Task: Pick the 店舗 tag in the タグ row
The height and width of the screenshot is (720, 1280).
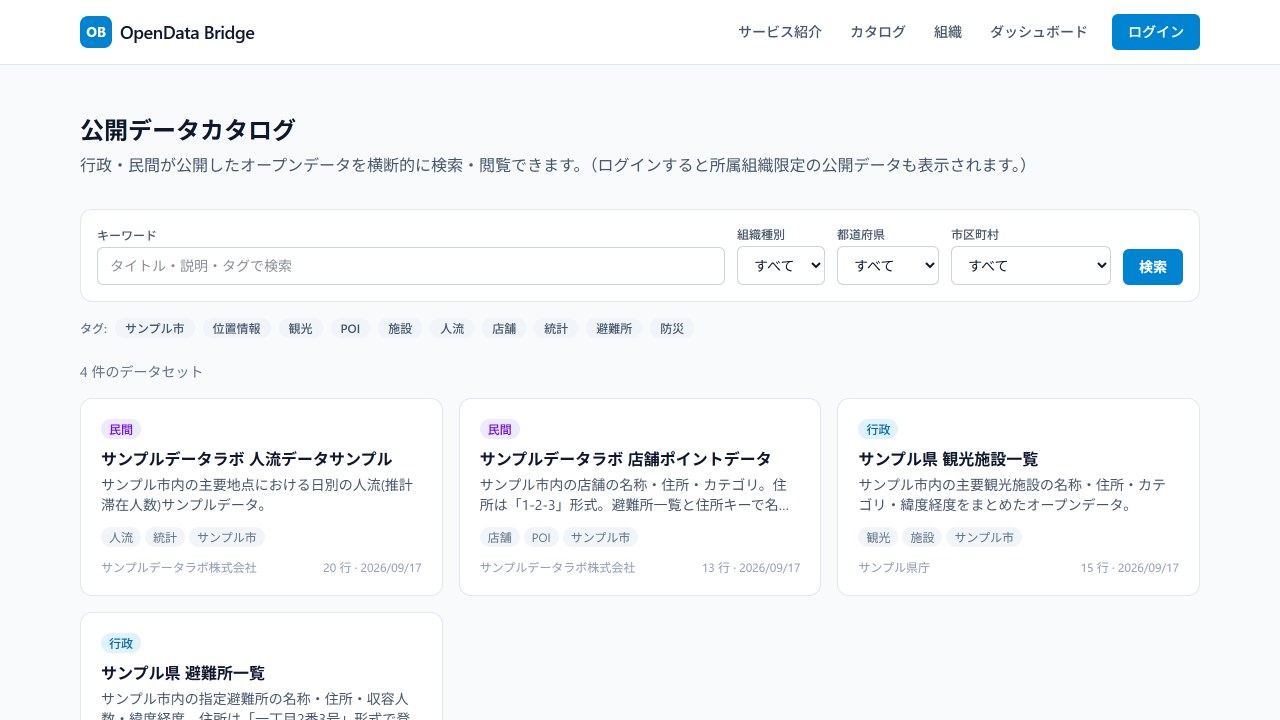Action: (x=504, y=328)
